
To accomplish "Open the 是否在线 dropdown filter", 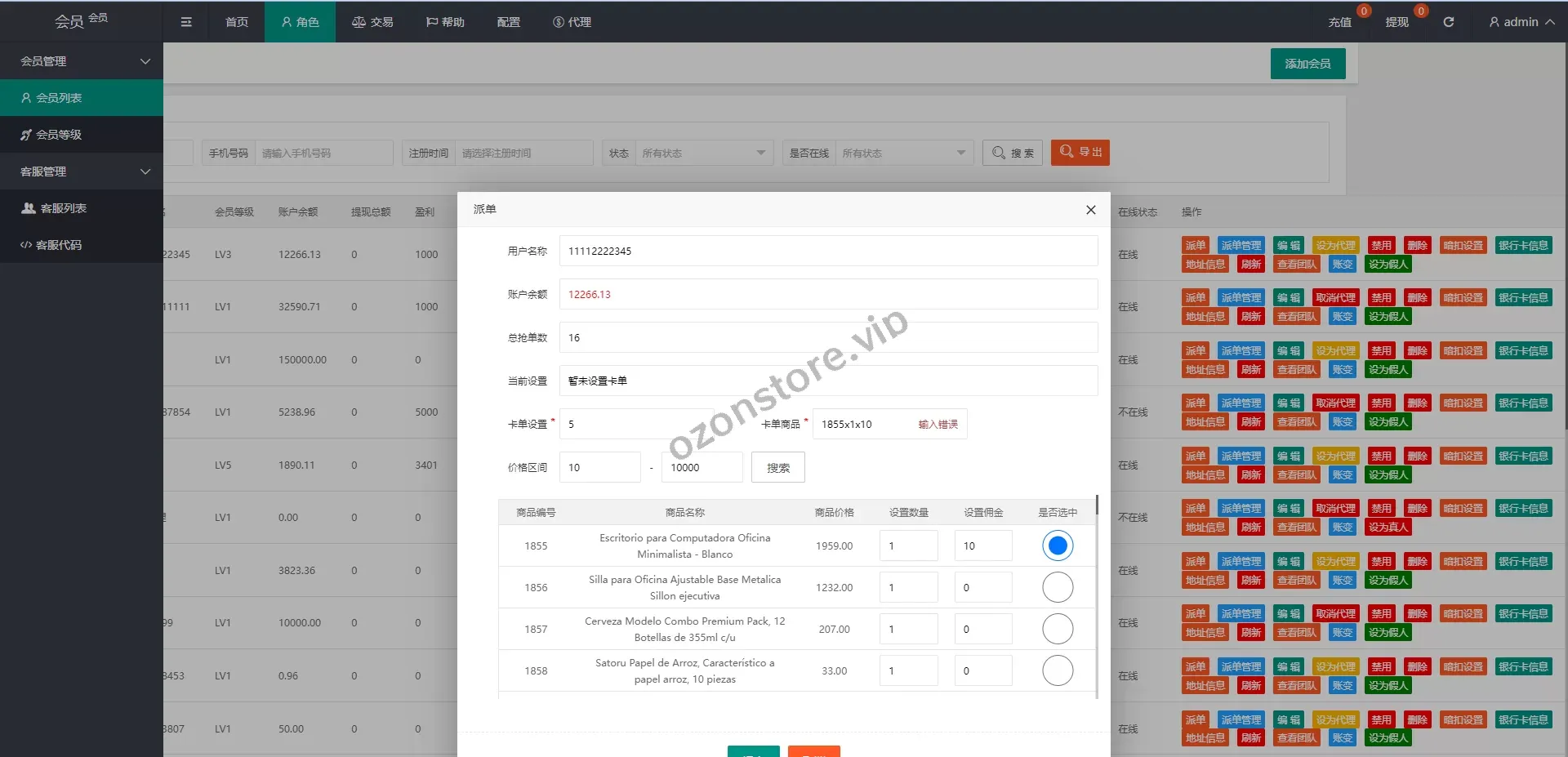I will pos(902,153).
